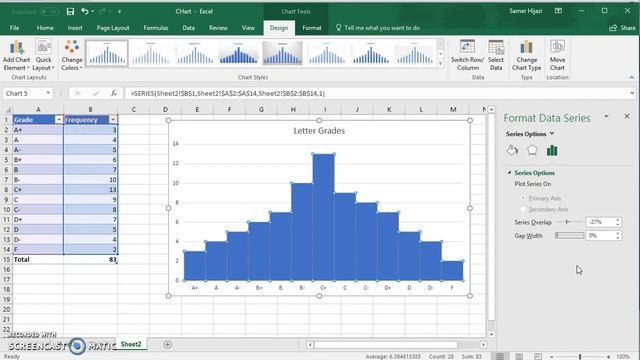Open the Home tab
Image resolution: width=640 pixels, height=360 pixels.
[x=45, y=28]
